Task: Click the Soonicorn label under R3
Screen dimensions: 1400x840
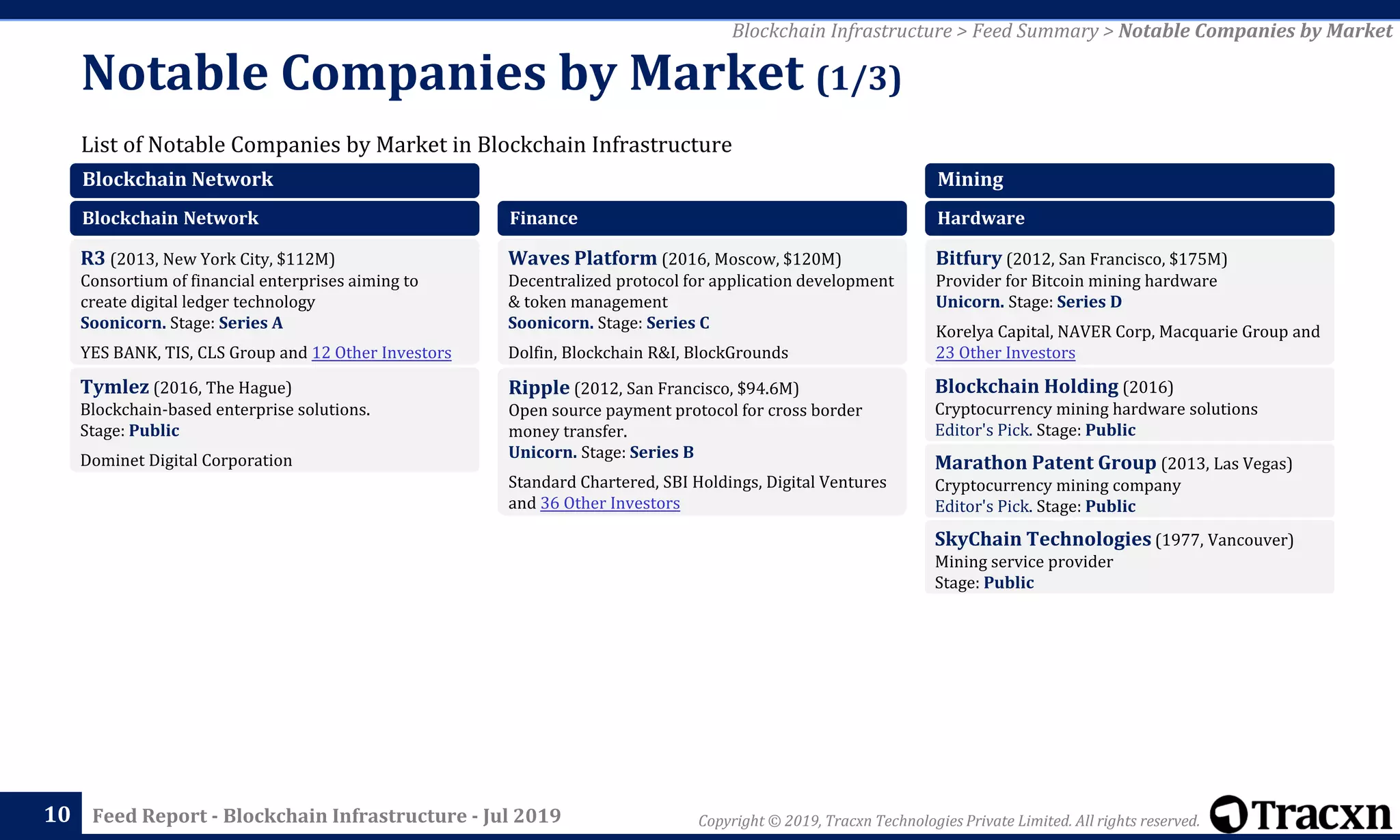Action: point(123,323)
